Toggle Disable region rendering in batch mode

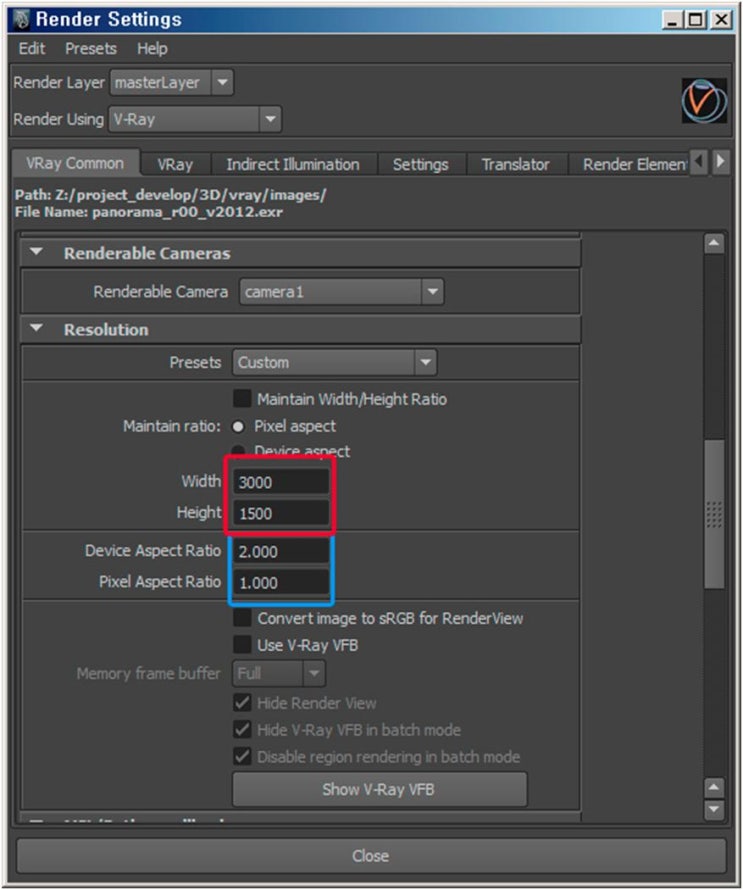[x=242, y=756]
